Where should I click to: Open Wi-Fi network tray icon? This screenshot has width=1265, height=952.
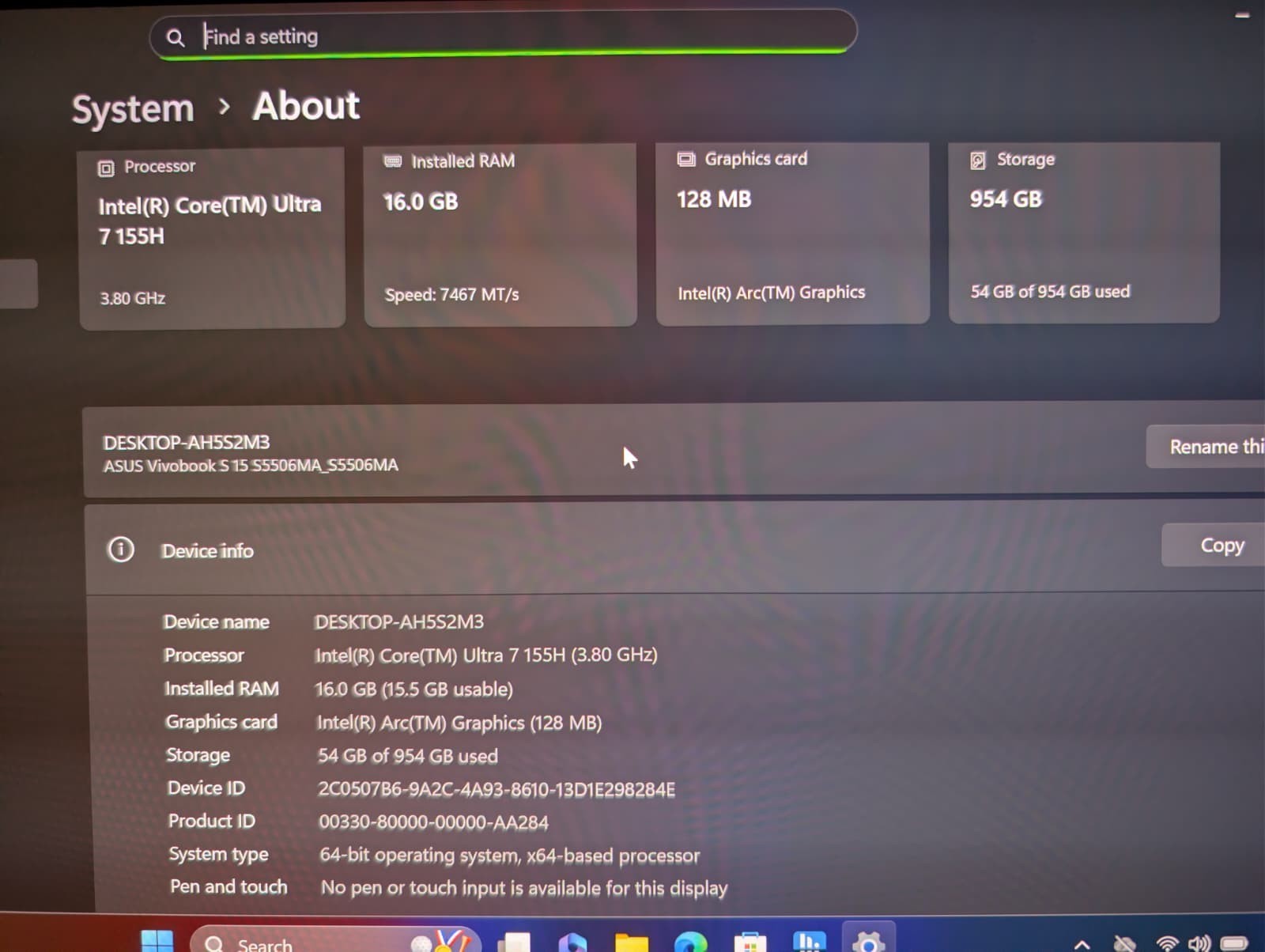click(x=1167, y=943)
